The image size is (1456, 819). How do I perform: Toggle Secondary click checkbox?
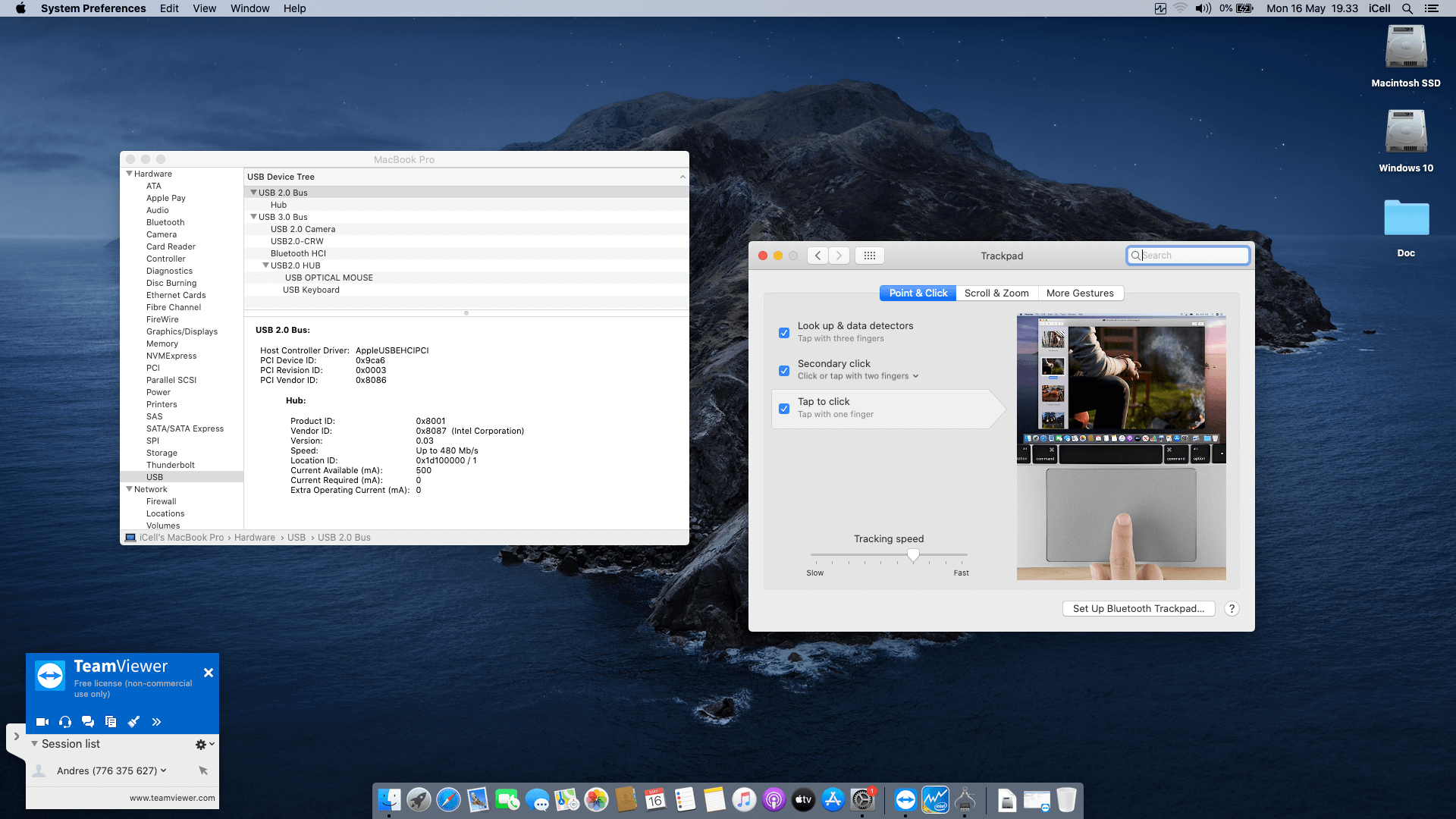(784, 371)
